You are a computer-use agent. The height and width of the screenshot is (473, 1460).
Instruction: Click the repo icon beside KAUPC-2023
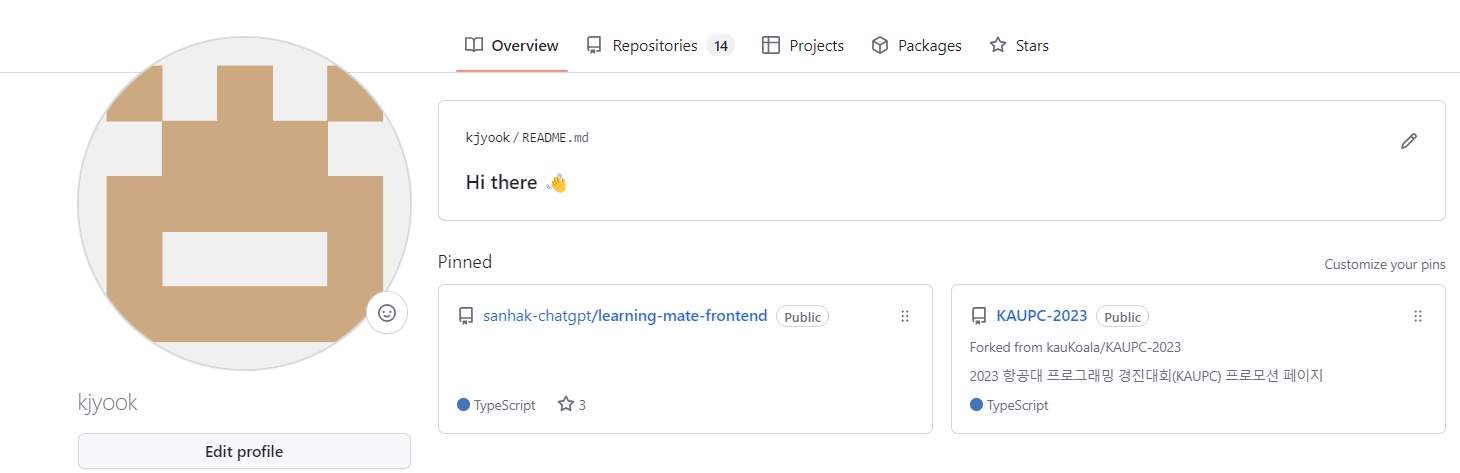pyautogui.click(x=979, y=316)
